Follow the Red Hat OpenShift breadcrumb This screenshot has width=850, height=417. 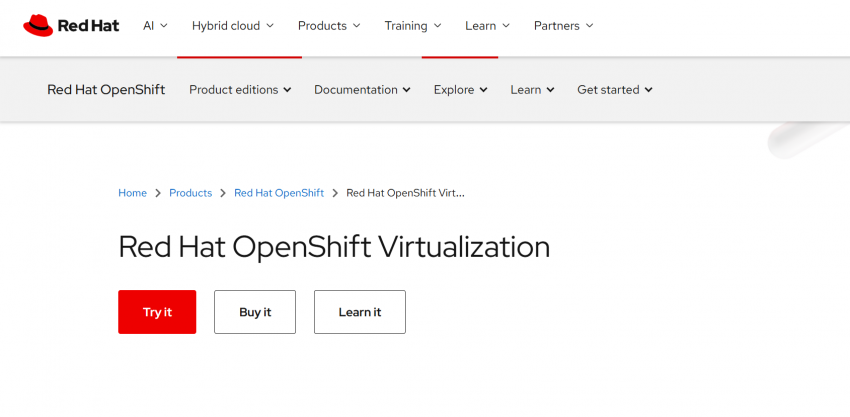point(279,193)
